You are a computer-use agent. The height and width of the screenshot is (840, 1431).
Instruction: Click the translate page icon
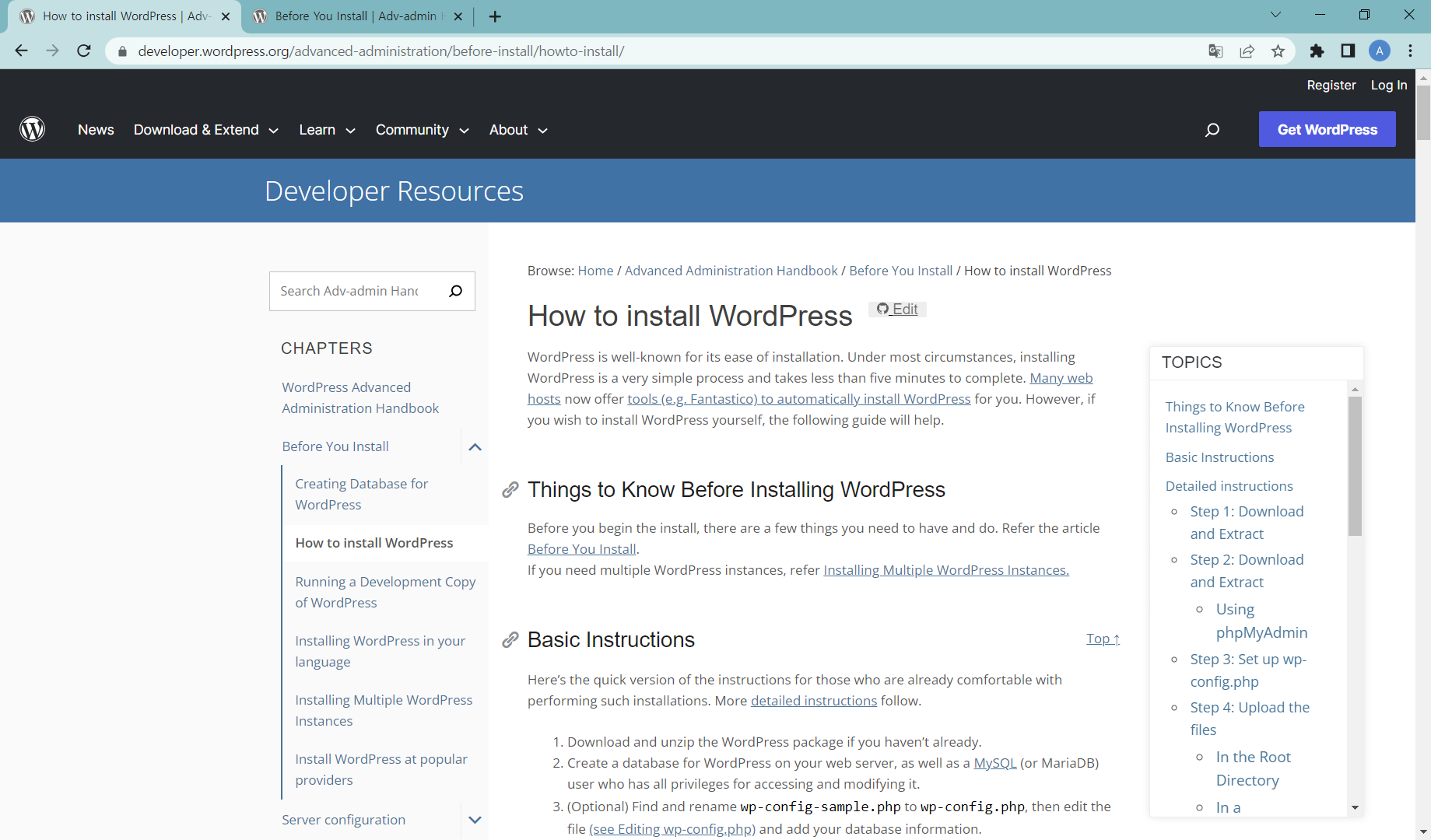click(1215, 51)
